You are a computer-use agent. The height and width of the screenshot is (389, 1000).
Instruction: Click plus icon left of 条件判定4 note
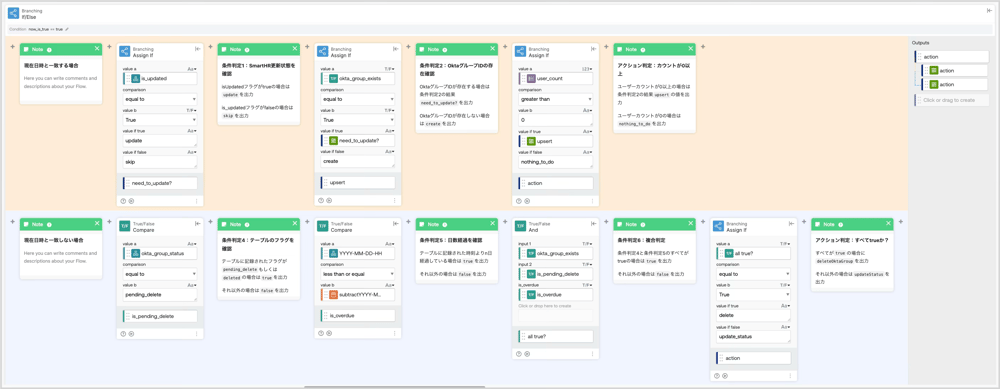209,222
